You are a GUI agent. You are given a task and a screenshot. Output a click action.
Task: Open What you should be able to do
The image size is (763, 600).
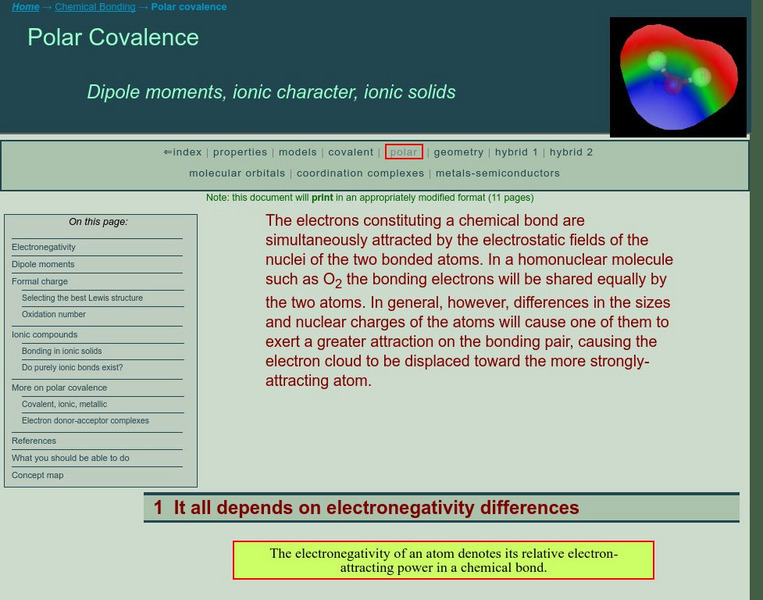pos(70,458)
